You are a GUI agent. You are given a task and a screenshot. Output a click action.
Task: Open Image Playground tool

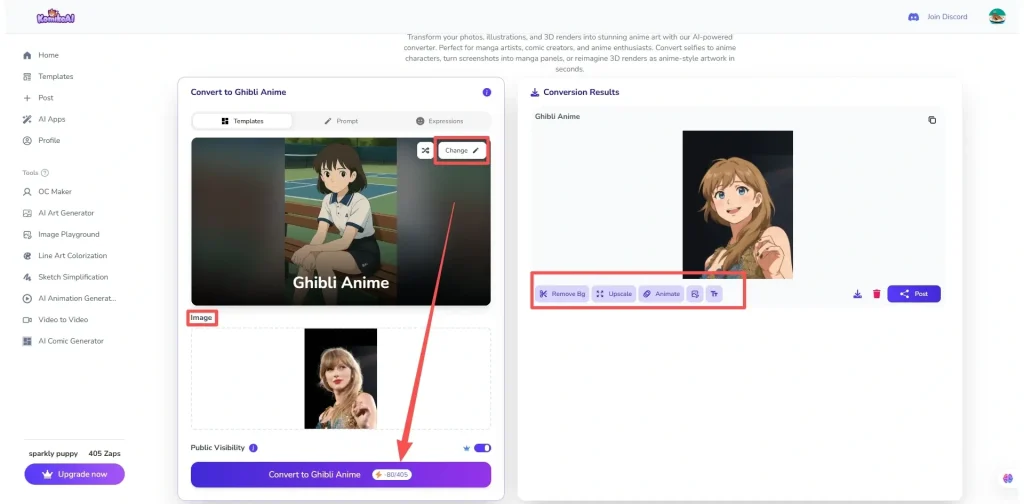(61, 234)
